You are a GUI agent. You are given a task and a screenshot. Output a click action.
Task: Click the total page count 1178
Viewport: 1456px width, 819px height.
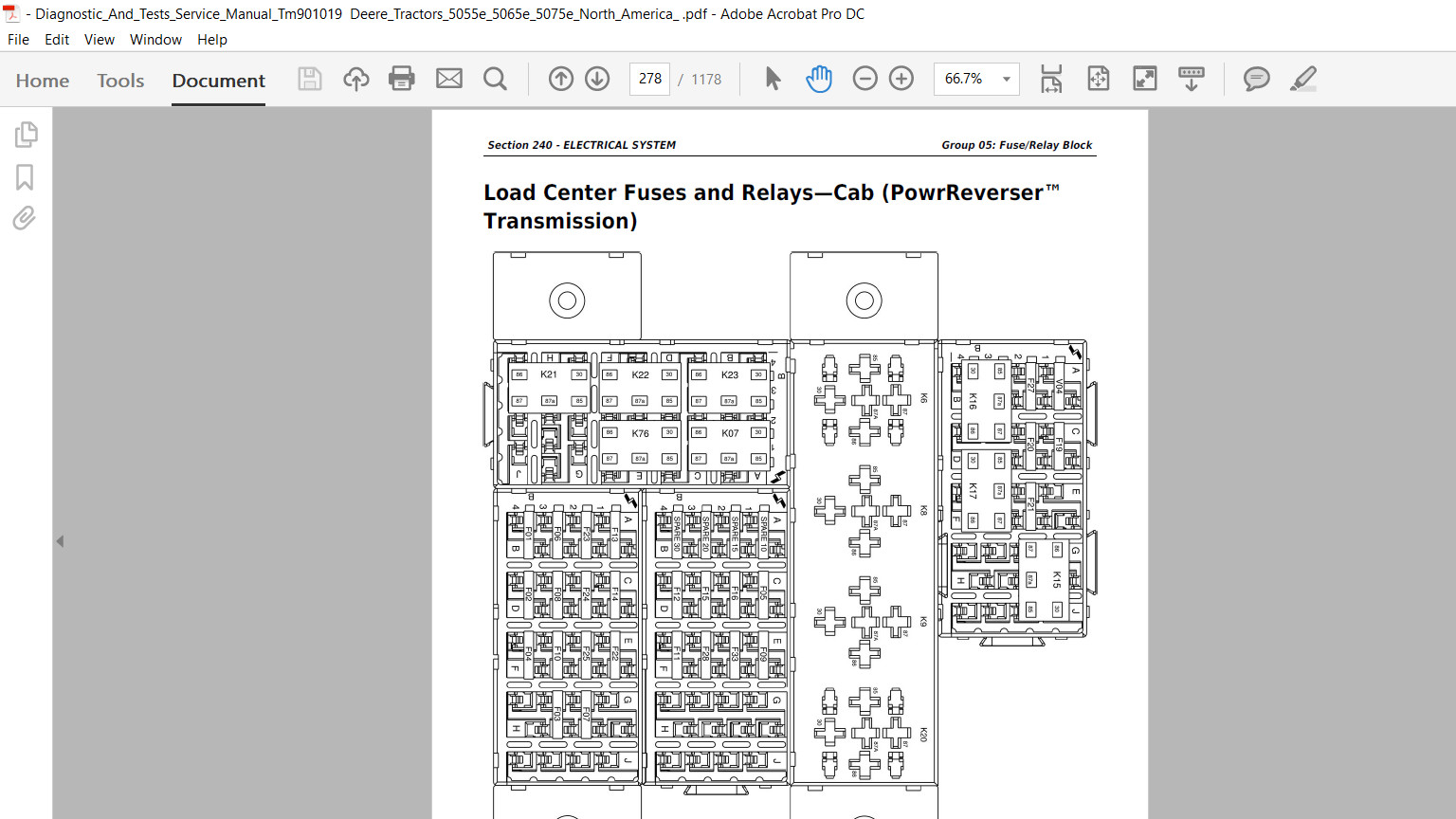[706, 80]
